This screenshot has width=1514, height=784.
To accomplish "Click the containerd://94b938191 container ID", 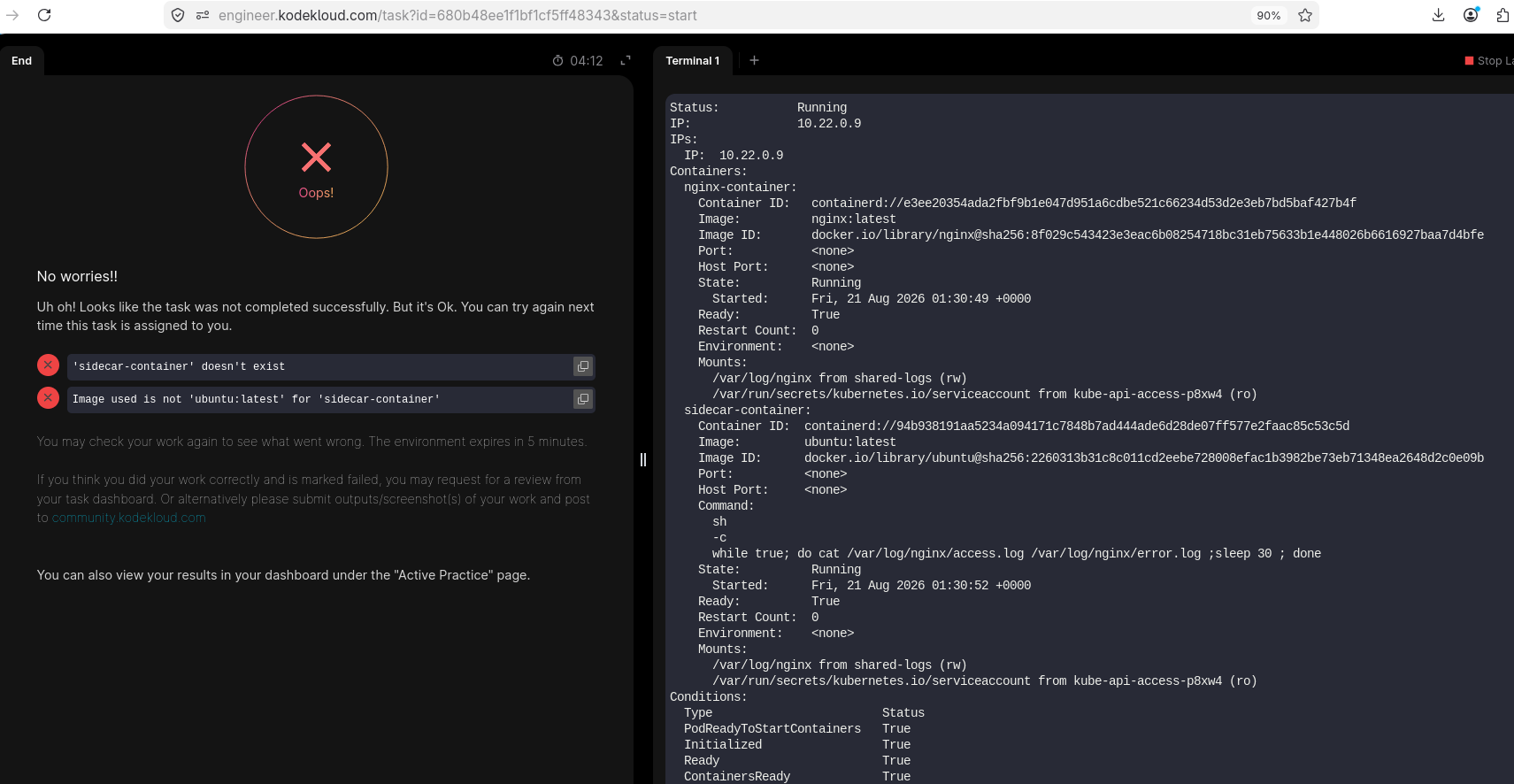I will tap(1077, 427).
